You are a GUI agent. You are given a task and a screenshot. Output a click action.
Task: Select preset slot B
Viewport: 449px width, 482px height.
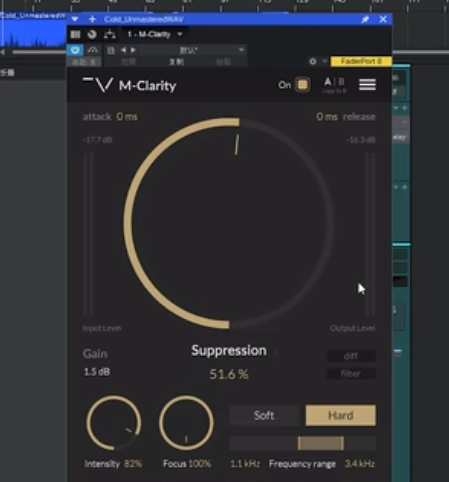(x=341, y=82)
